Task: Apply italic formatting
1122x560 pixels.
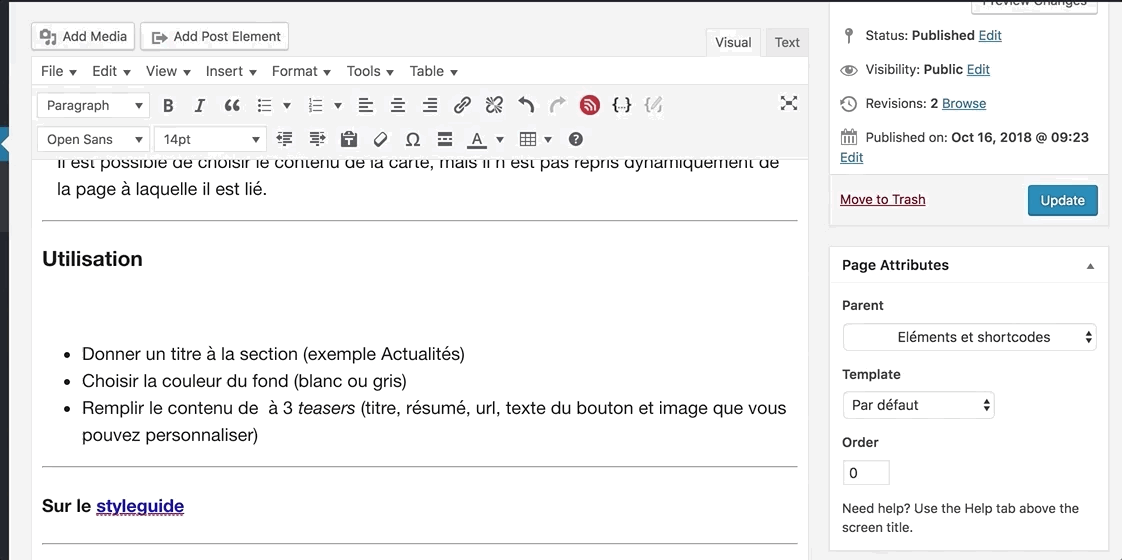Action: coord(200,105)
